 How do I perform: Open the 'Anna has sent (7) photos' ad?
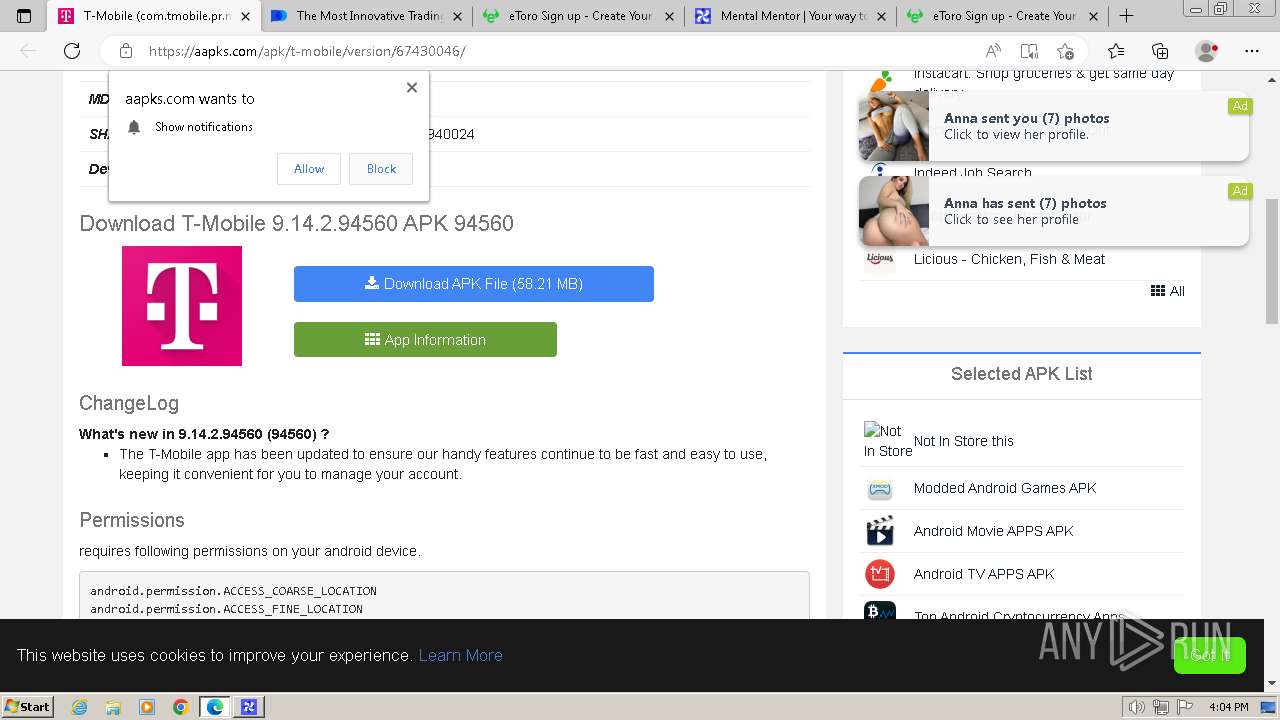[1054, 211]
